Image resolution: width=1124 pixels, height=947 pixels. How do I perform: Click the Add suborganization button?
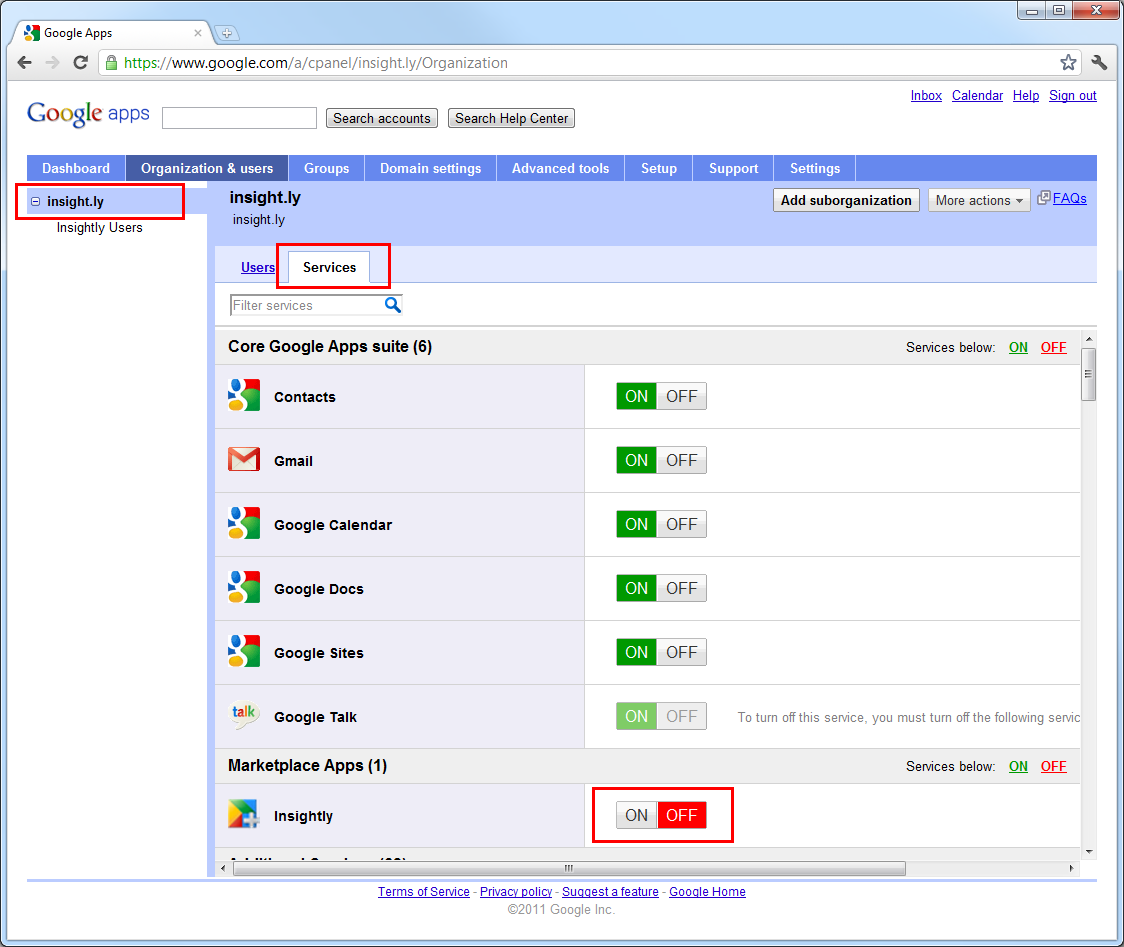[846, 201]
